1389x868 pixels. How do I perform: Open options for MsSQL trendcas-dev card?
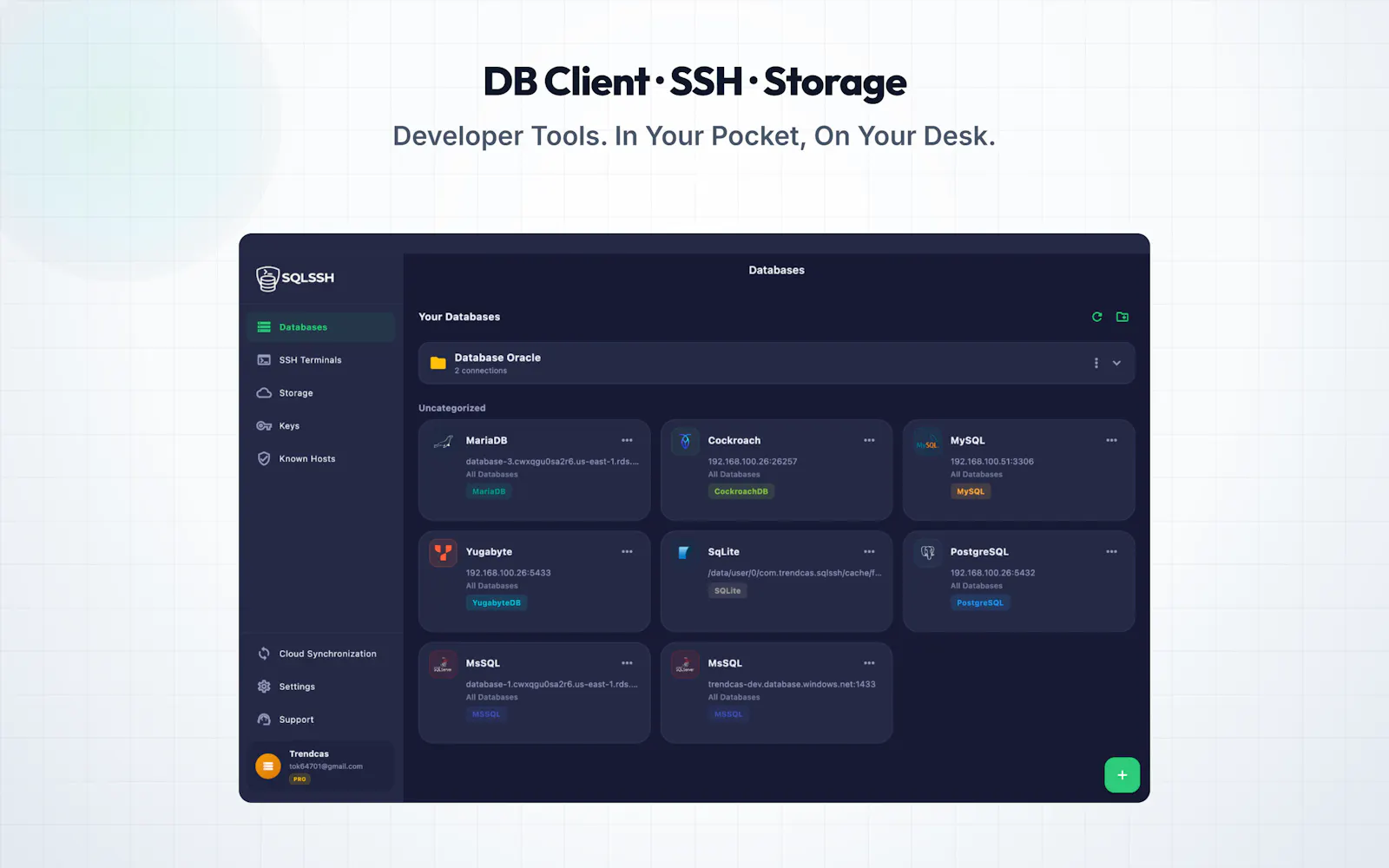point(869,662)
